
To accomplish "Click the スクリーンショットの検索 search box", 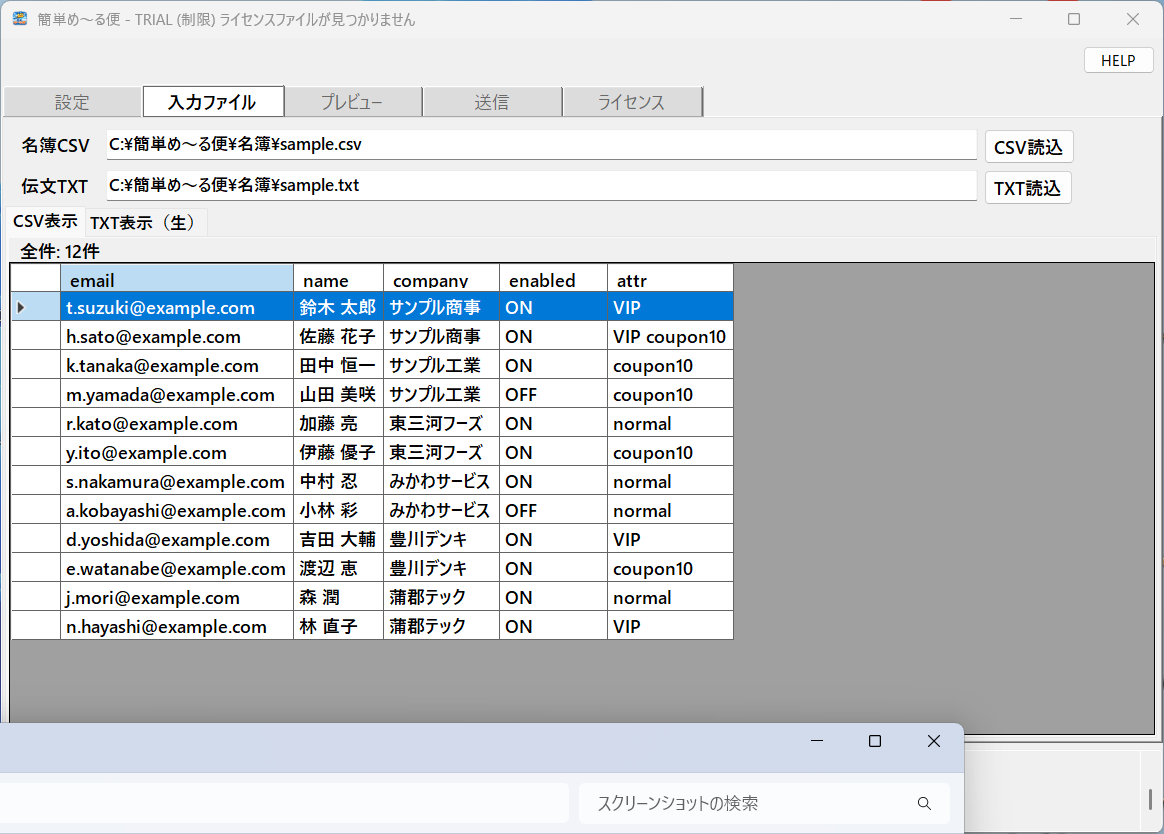I will click(750, 803).
